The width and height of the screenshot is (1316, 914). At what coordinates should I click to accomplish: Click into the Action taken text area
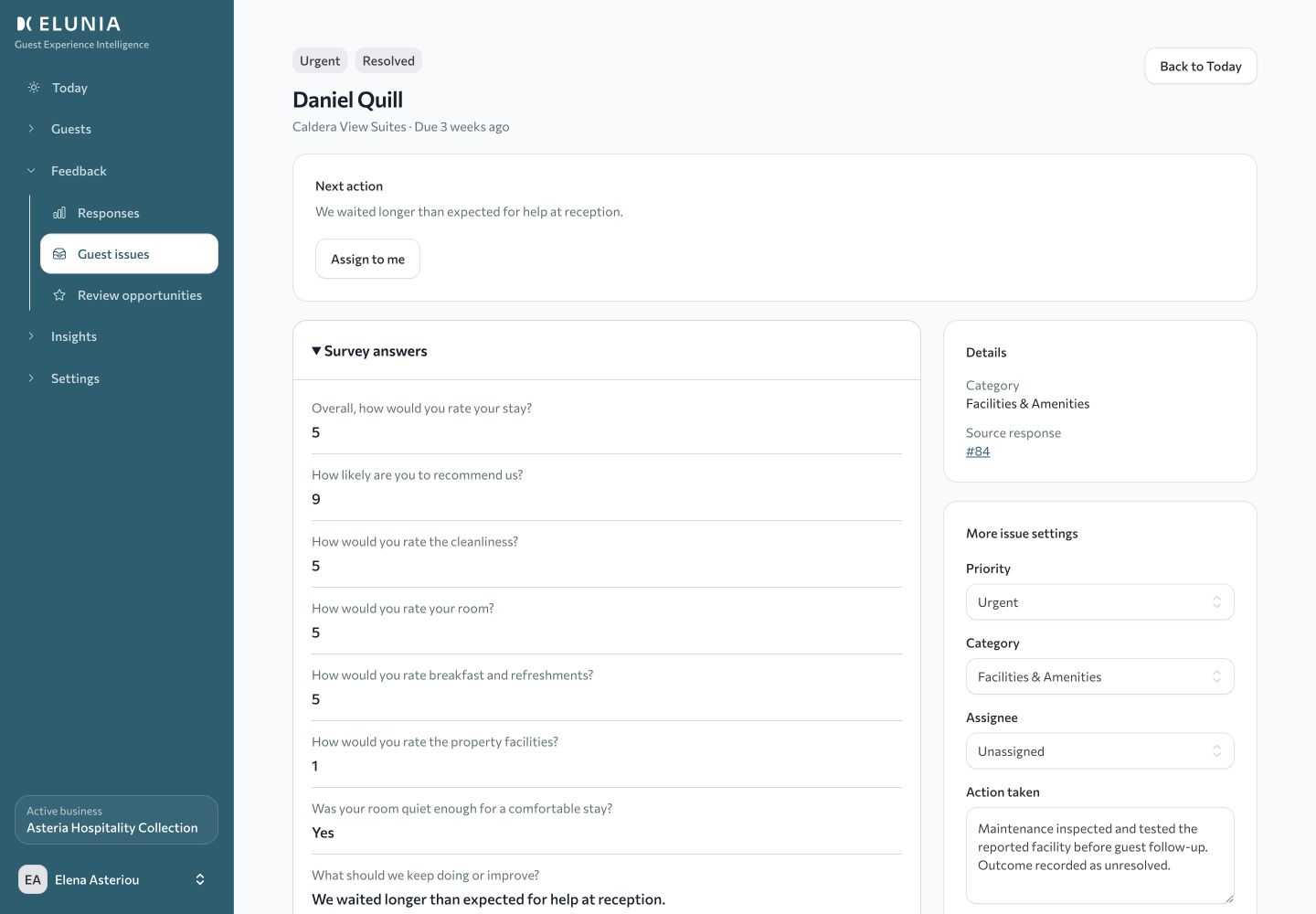[1099, 856]
